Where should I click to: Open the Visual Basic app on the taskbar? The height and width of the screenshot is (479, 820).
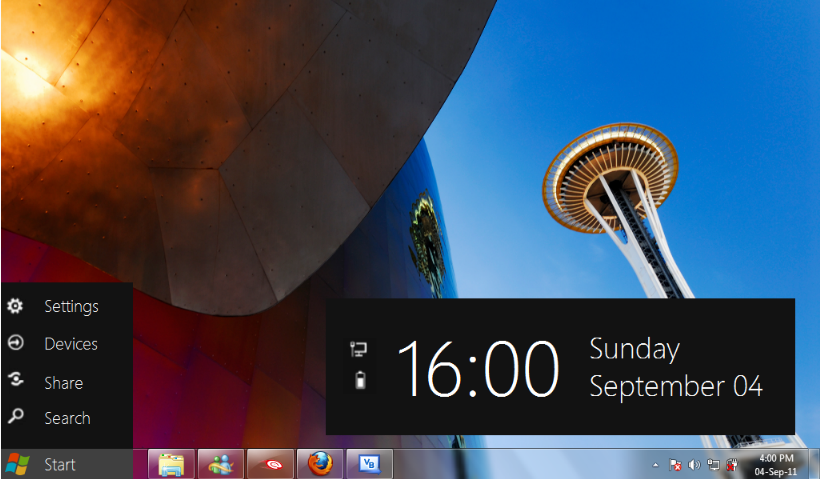click(369, 464)
